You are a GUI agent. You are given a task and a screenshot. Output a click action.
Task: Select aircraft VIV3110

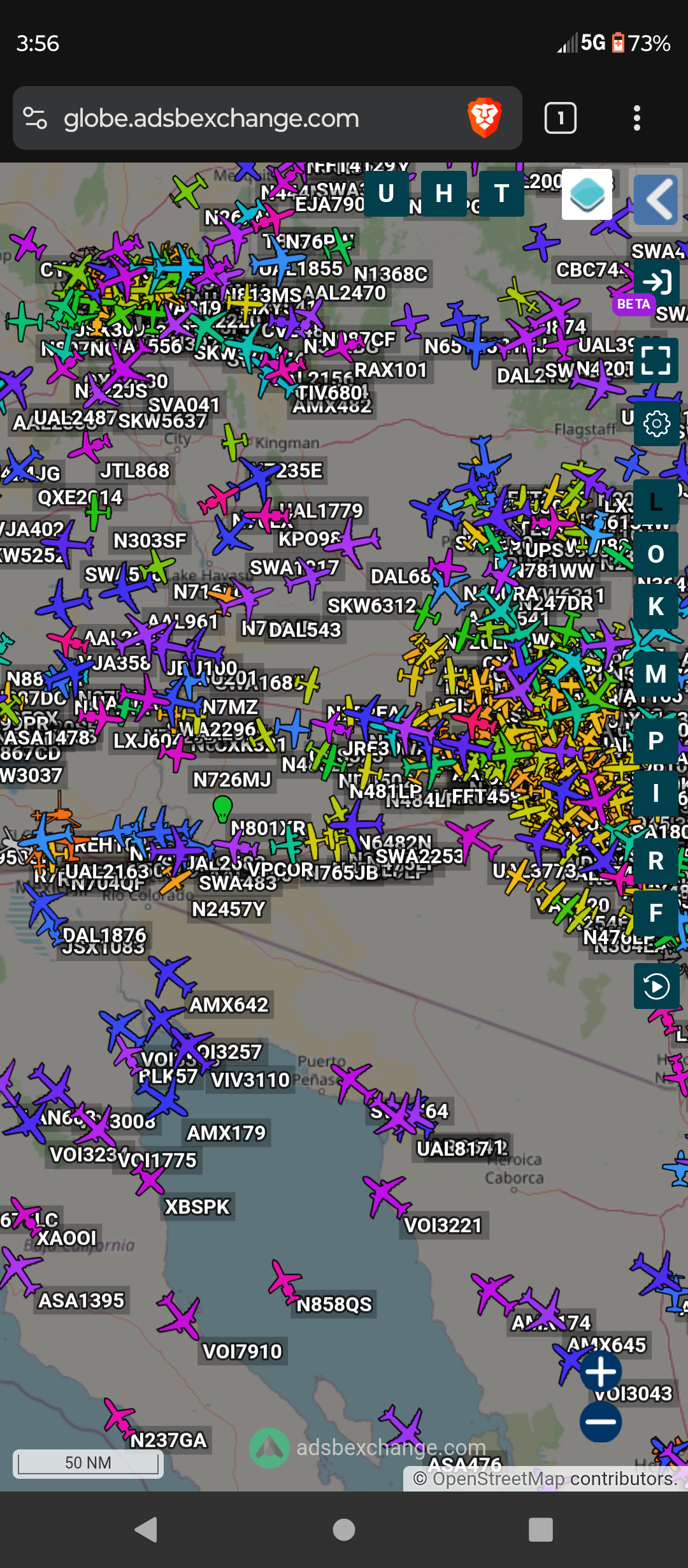[x=250, y=1080]
